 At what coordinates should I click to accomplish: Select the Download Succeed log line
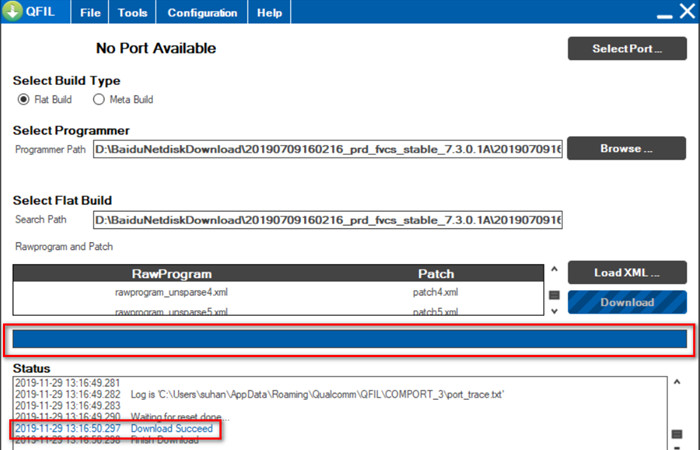(x=114, y=429)
